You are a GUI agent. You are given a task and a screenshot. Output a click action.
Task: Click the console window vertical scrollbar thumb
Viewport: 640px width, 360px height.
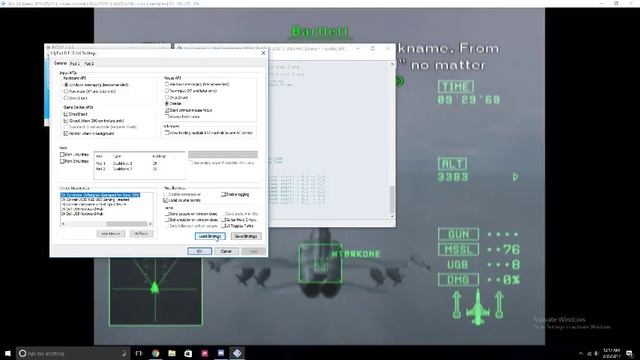click(x=392, y=199)
